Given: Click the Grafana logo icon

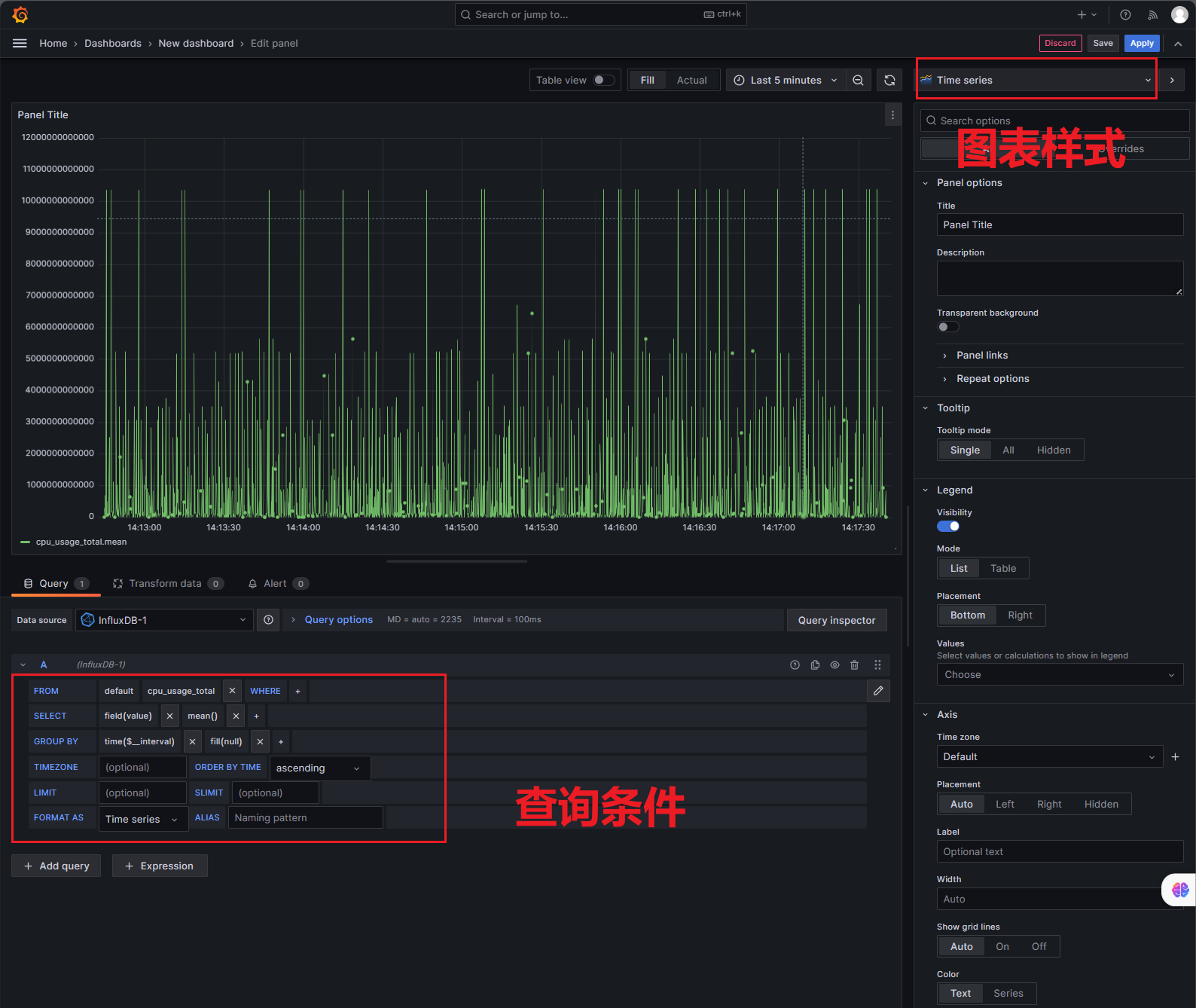Looking at the screenshot, I should click(20, 14).
